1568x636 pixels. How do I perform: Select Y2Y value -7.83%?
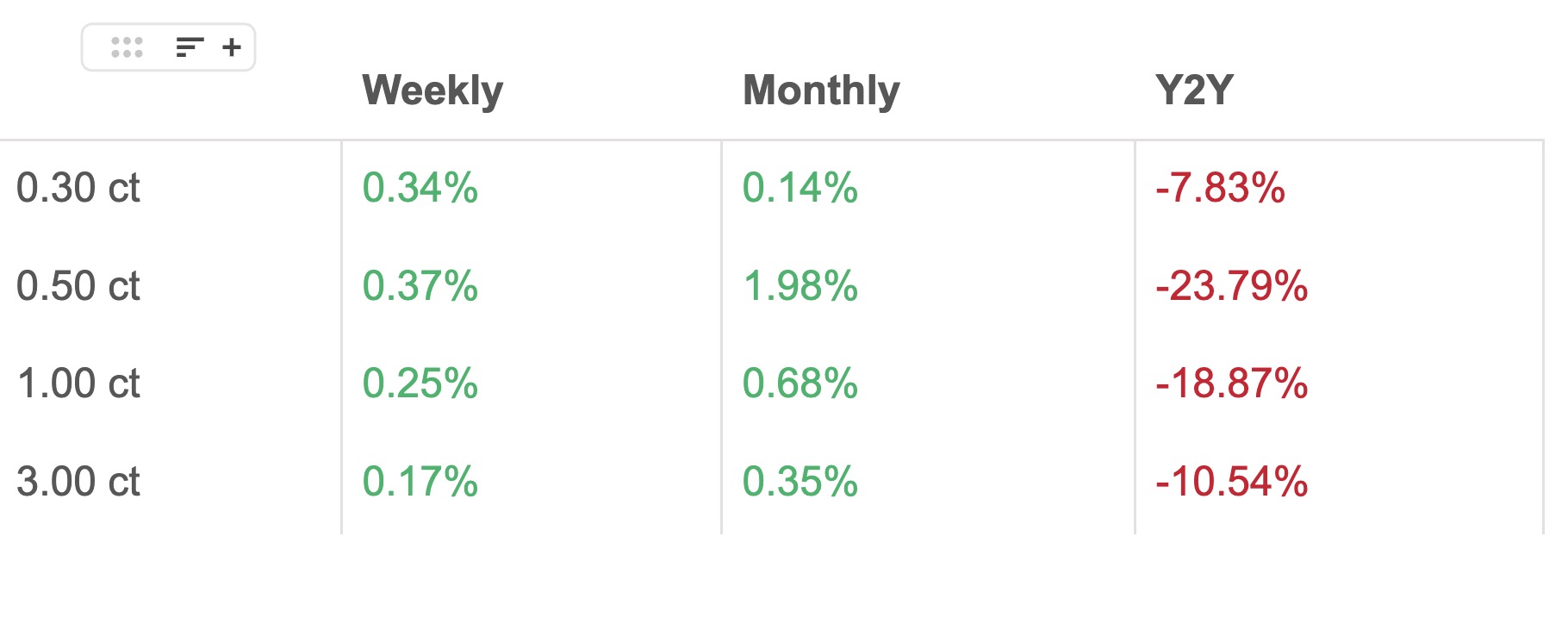(x=1220, y=188)
